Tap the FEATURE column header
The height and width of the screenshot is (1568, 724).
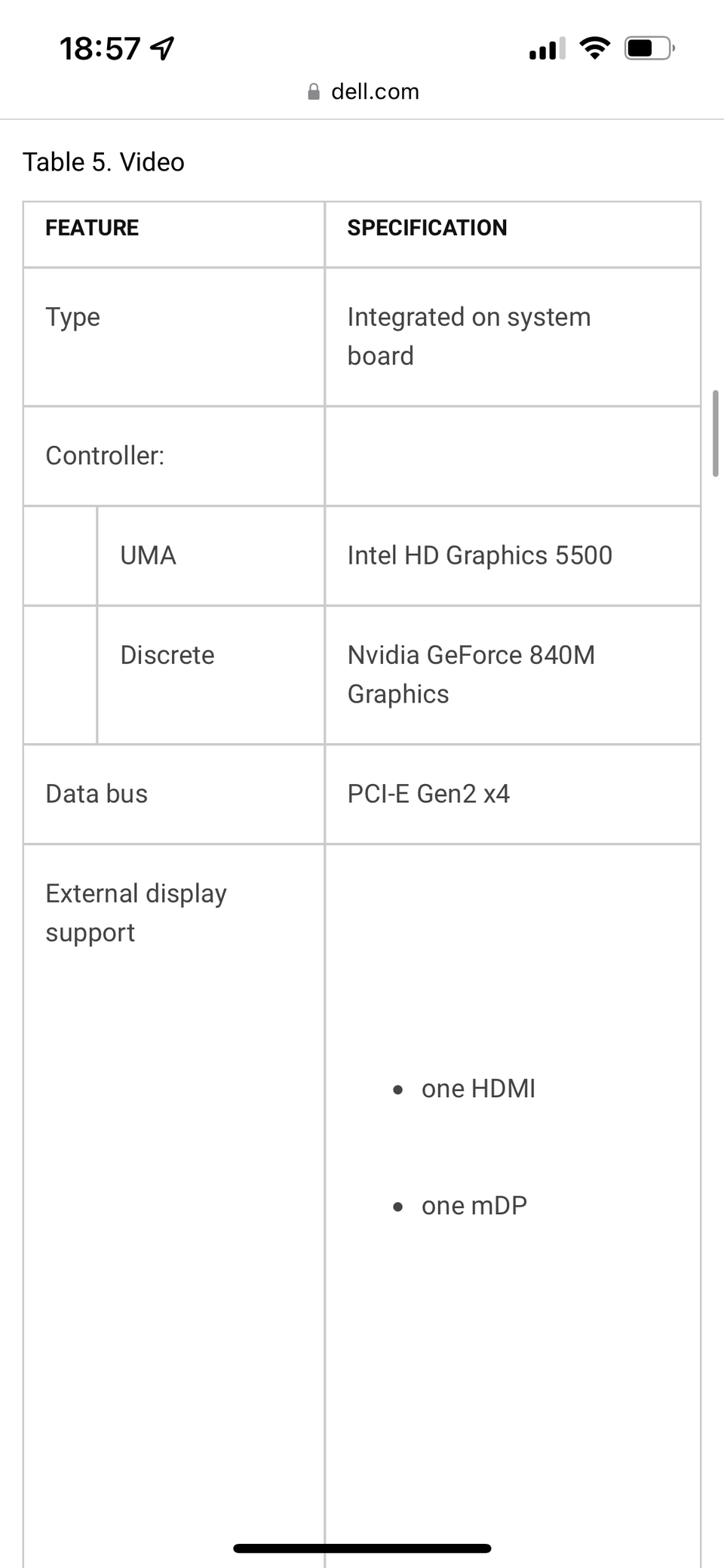click(x=92, y=228)
